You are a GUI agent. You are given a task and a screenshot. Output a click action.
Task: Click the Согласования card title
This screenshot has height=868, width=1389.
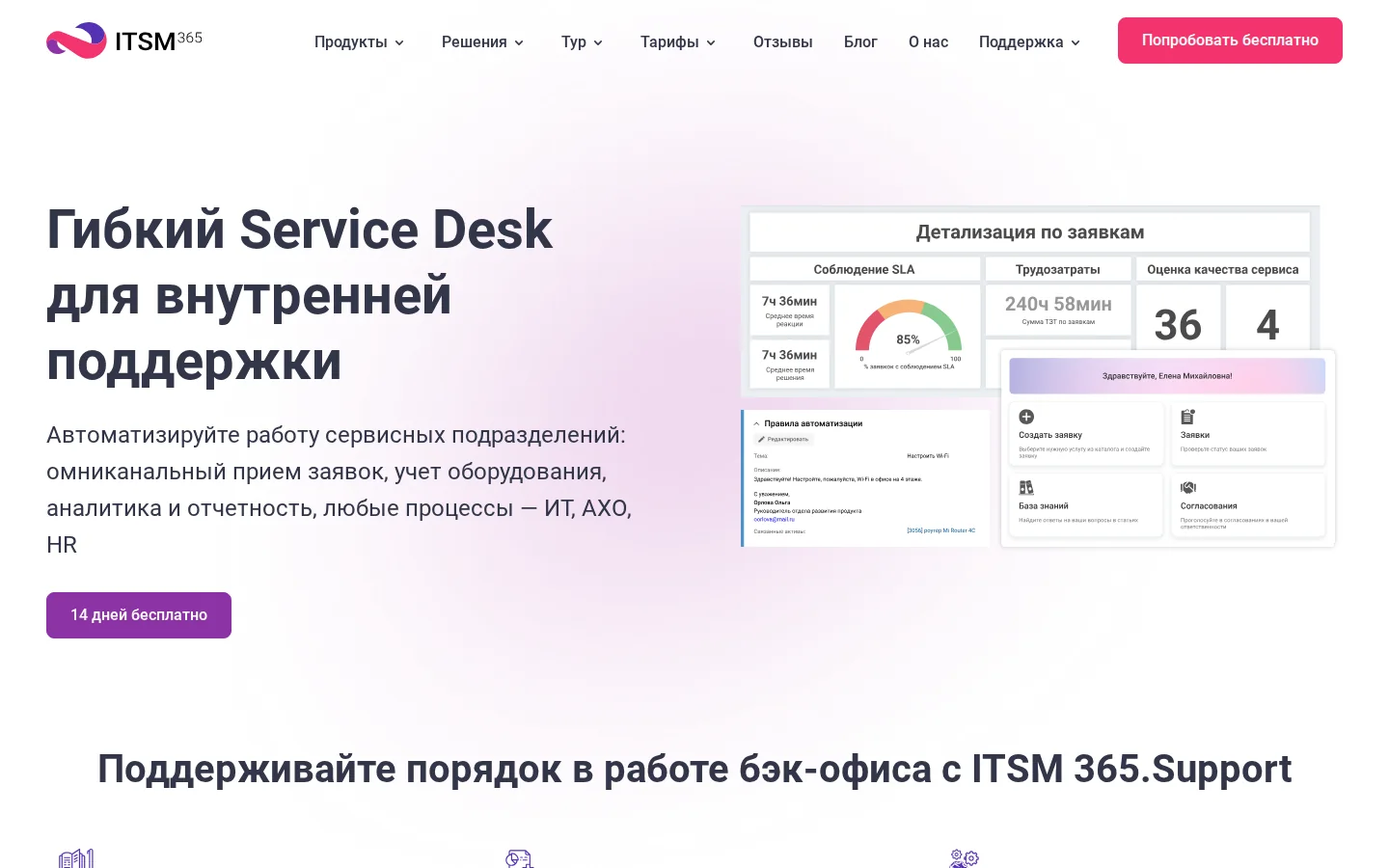click(x=1209, y=505)
